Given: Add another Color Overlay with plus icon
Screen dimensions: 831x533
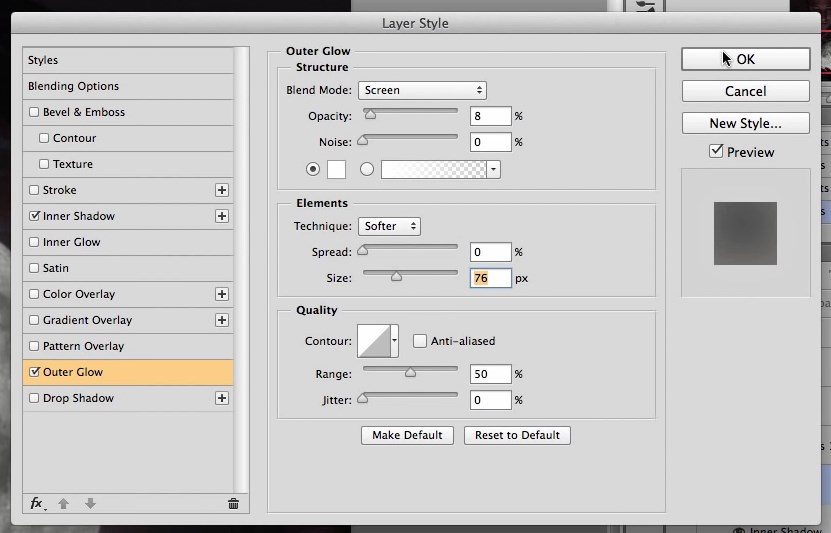Looking at the screenshot, I should 222,294.
